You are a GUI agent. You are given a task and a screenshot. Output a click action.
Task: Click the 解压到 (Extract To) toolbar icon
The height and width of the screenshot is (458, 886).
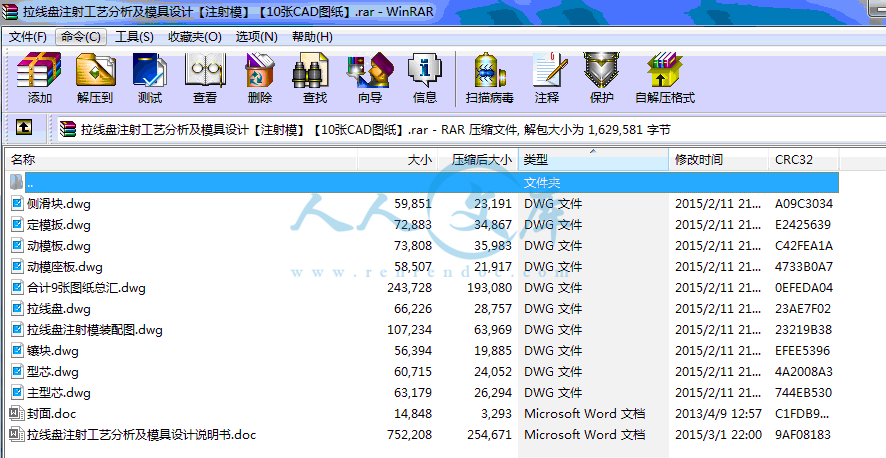[95, 70]
